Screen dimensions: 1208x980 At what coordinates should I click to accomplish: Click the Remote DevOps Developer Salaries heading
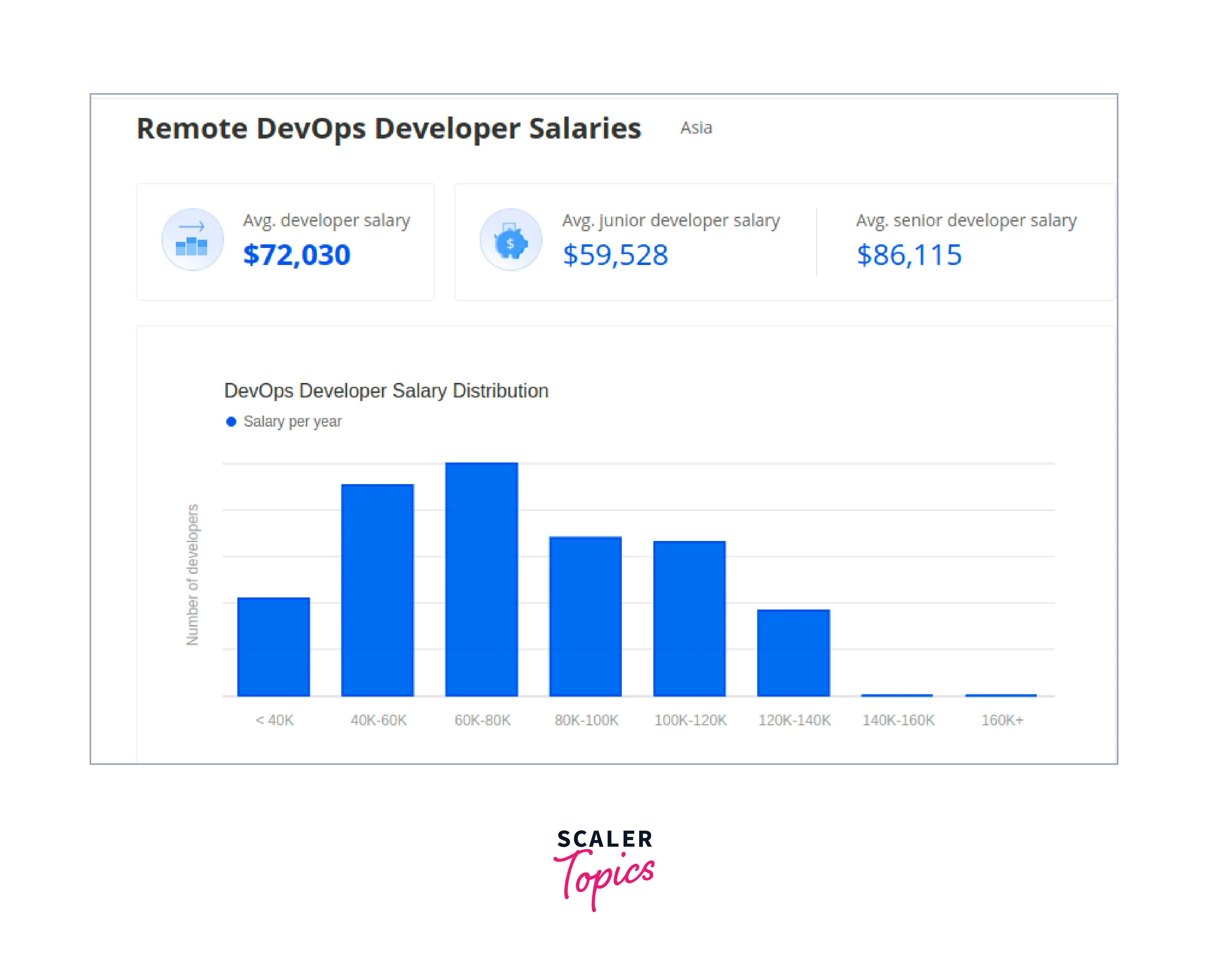coord(389,128)
